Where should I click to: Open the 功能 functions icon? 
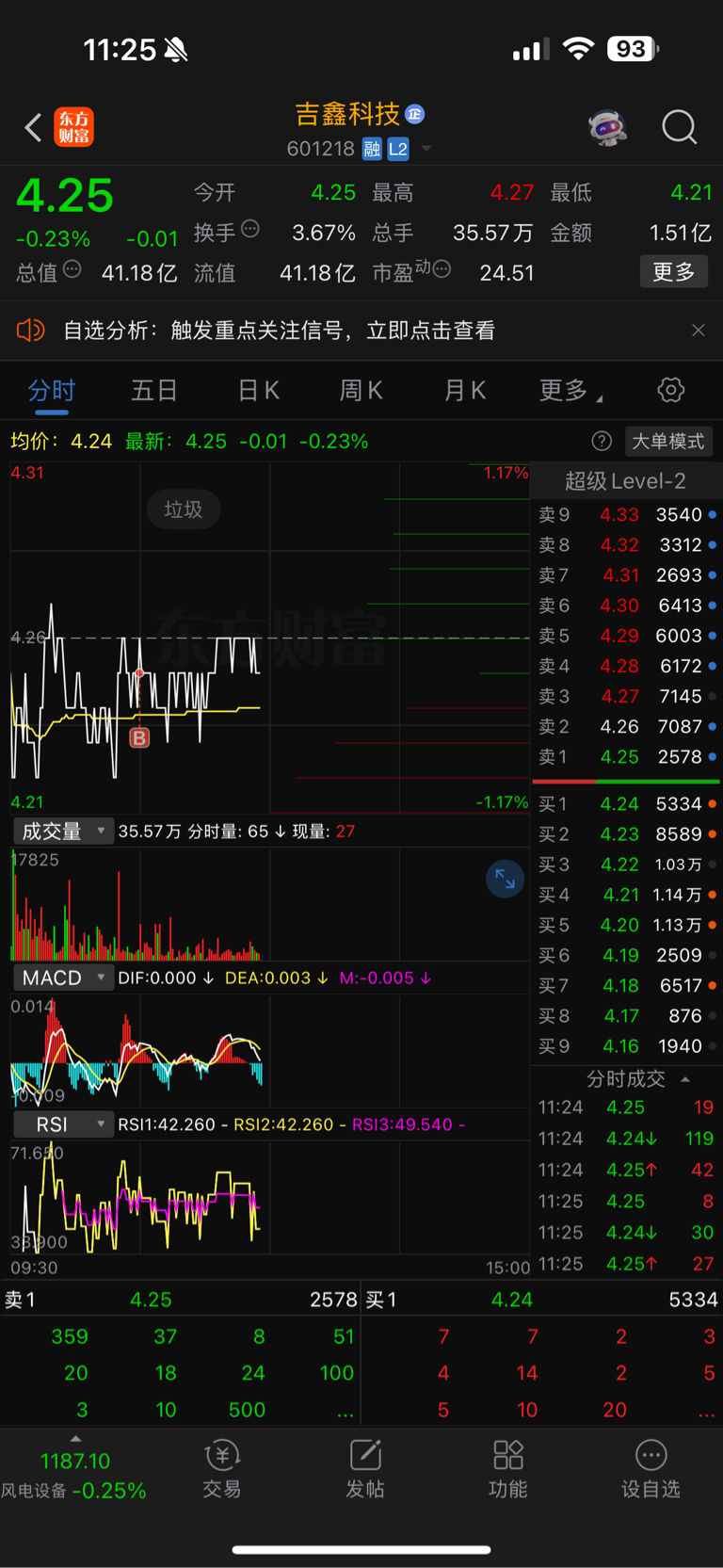coord(508,1469)
